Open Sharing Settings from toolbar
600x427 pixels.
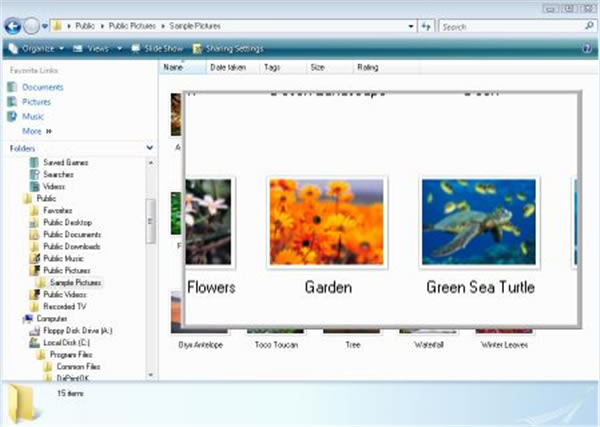pos(229,48)
